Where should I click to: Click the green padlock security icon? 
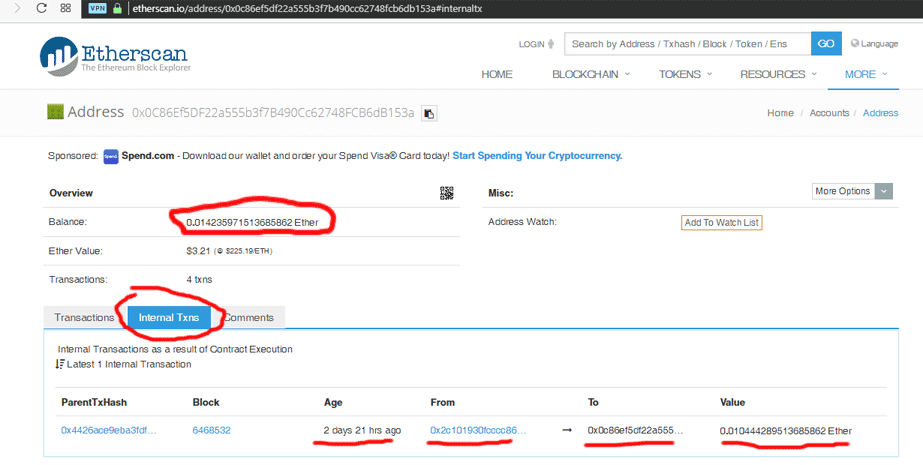[117, 8]
